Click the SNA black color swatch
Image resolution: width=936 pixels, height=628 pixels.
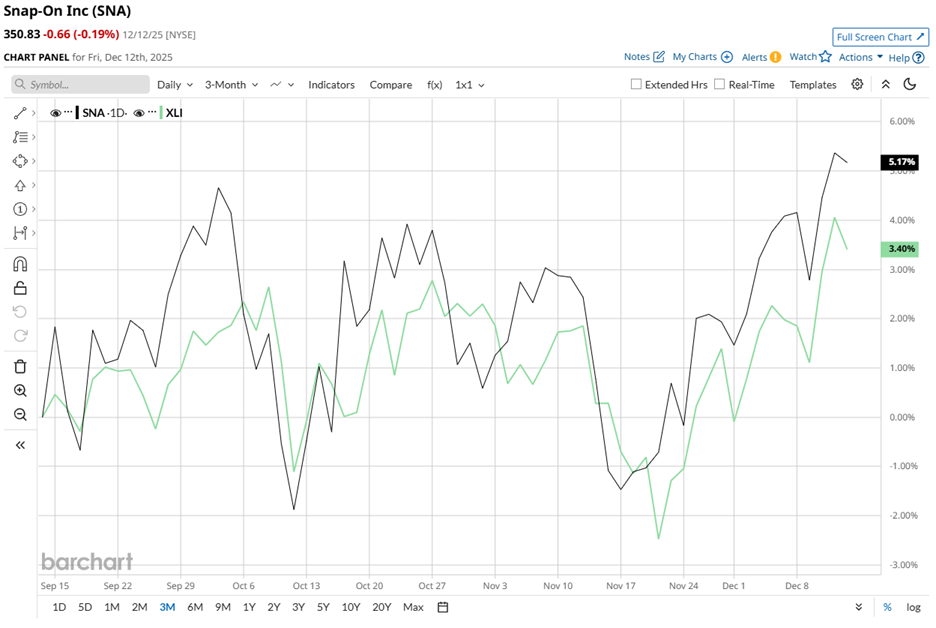pos(78,113)
